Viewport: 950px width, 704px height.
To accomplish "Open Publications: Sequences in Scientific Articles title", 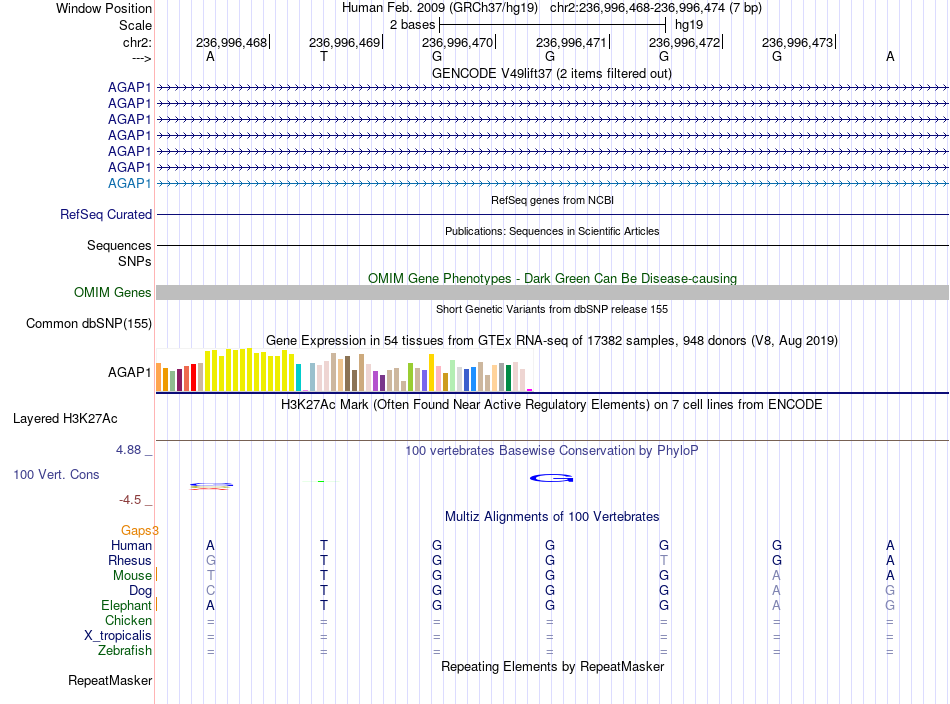I will pos(552,231).
